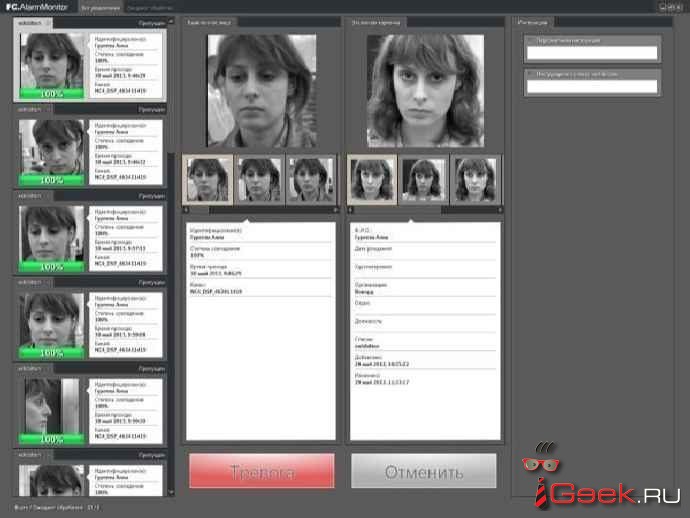Image resolution: width=690 pixels, height=518 pixels.
Task: Click the large reference card photo
Action: (426, 91)
